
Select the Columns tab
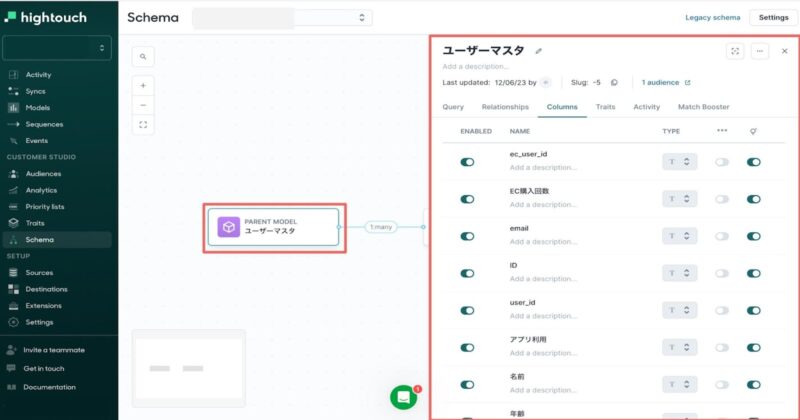click(562, 107)
